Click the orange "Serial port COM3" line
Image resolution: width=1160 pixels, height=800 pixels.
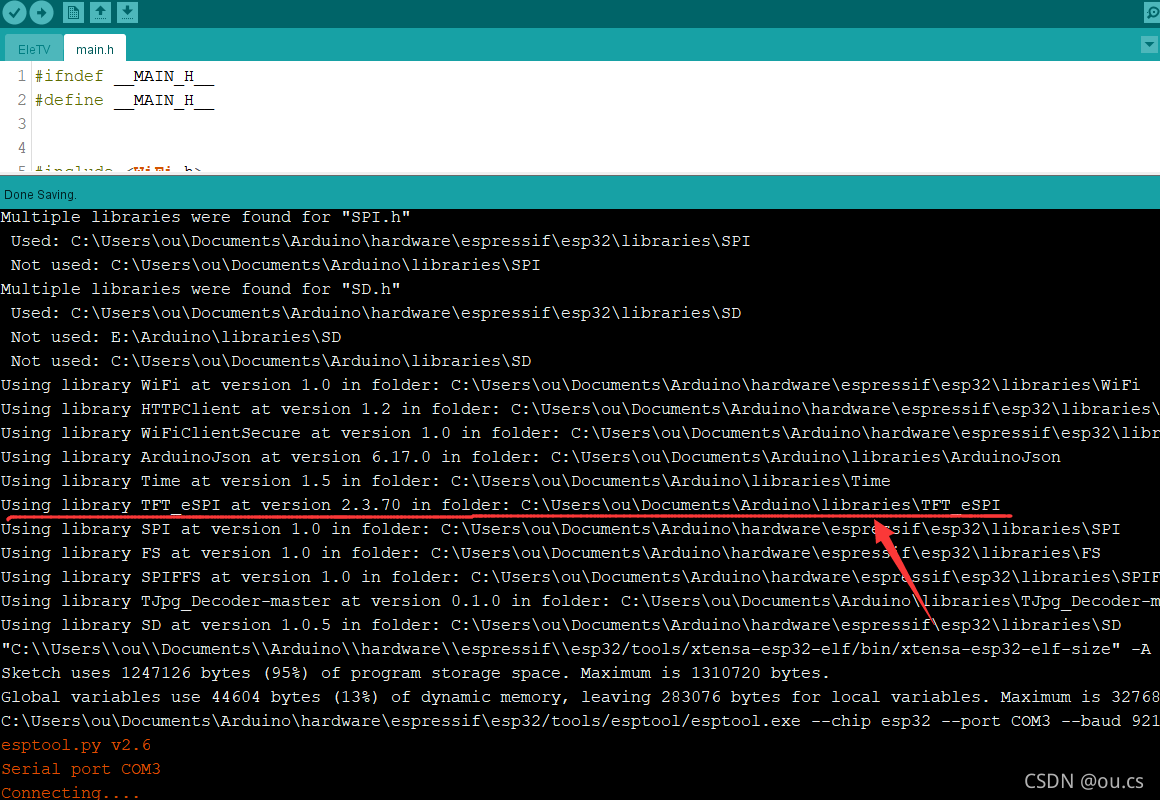point(81,769)
